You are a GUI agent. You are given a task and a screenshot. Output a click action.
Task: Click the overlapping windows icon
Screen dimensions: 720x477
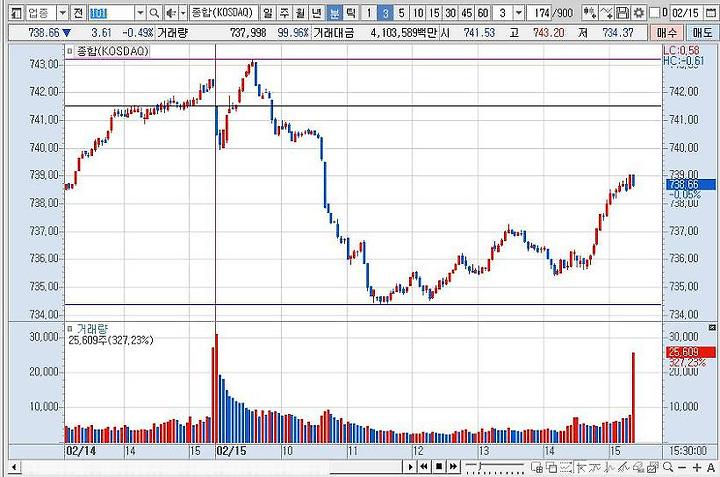pos(551,467)
